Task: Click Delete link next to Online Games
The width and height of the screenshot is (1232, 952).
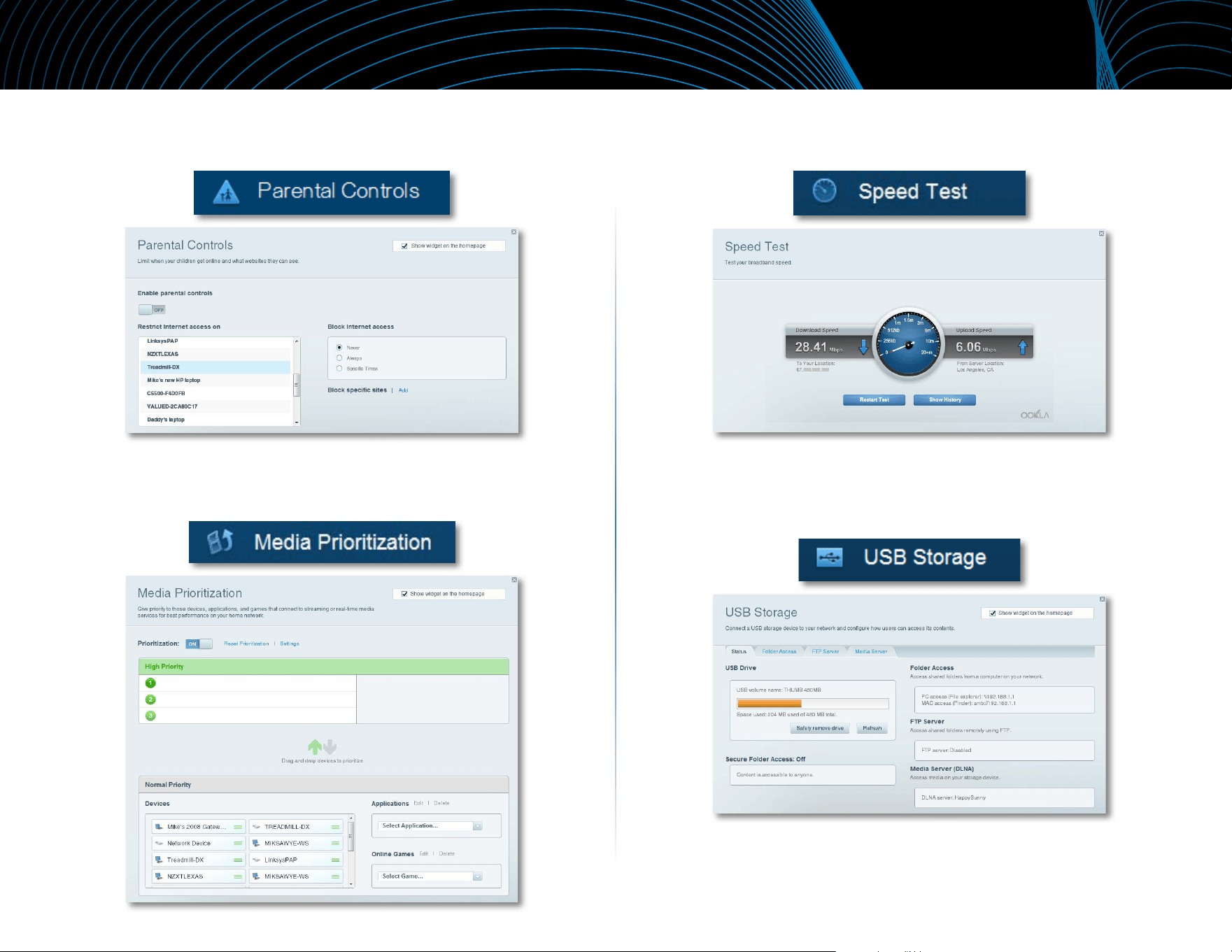Action: (447, 853)
